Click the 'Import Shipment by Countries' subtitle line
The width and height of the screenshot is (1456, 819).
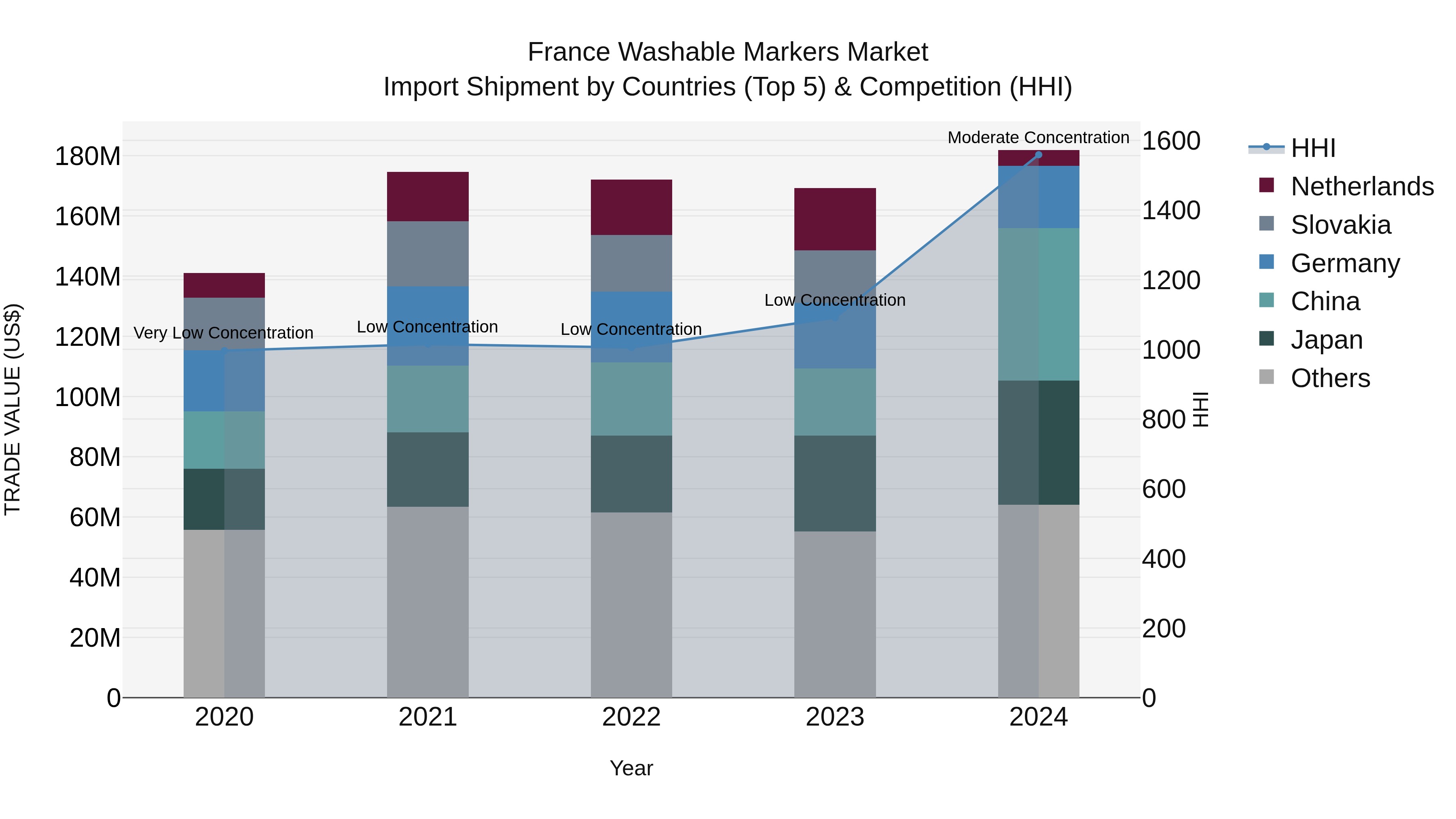[728, 87]
